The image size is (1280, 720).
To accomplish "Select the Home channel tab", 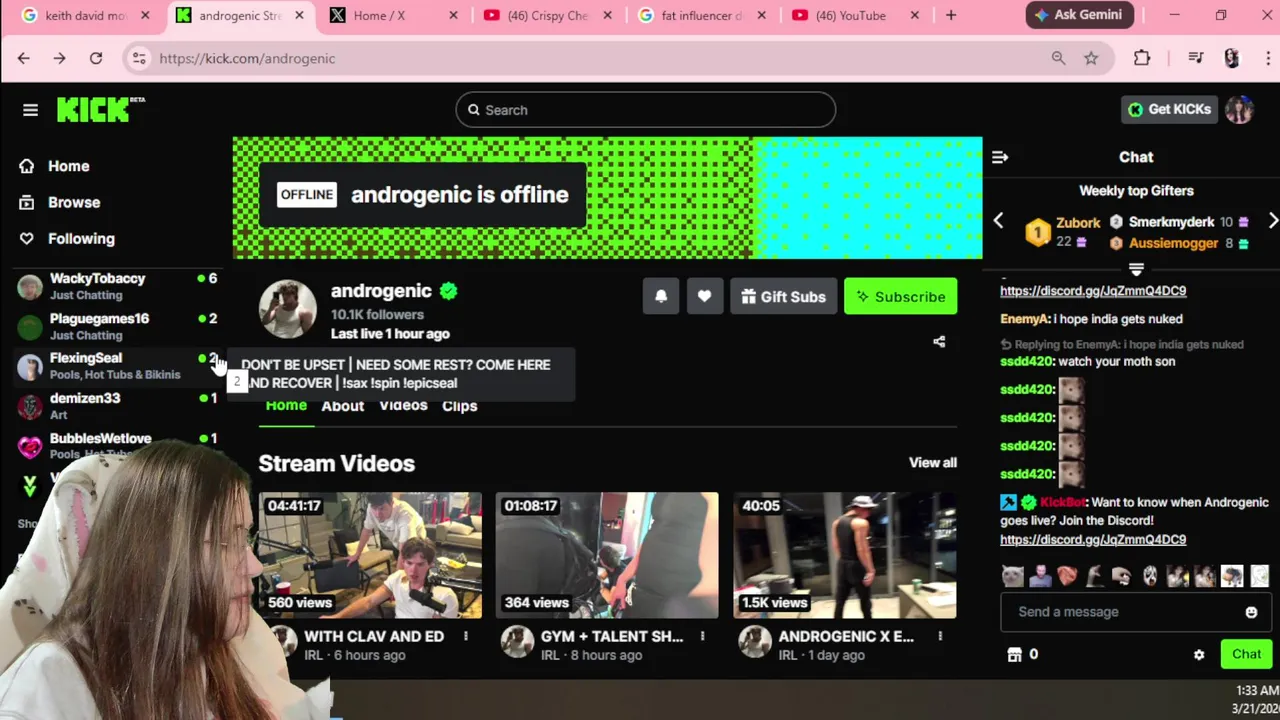I will tap(286, 405).
